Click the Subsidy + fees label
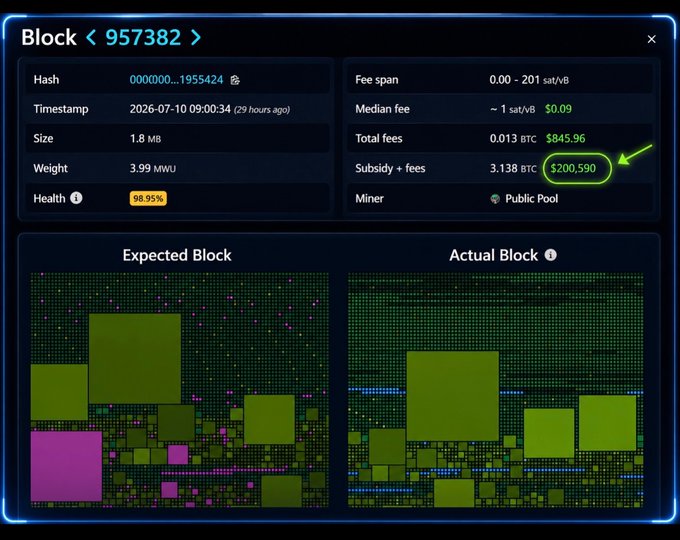 pos(390,168)
